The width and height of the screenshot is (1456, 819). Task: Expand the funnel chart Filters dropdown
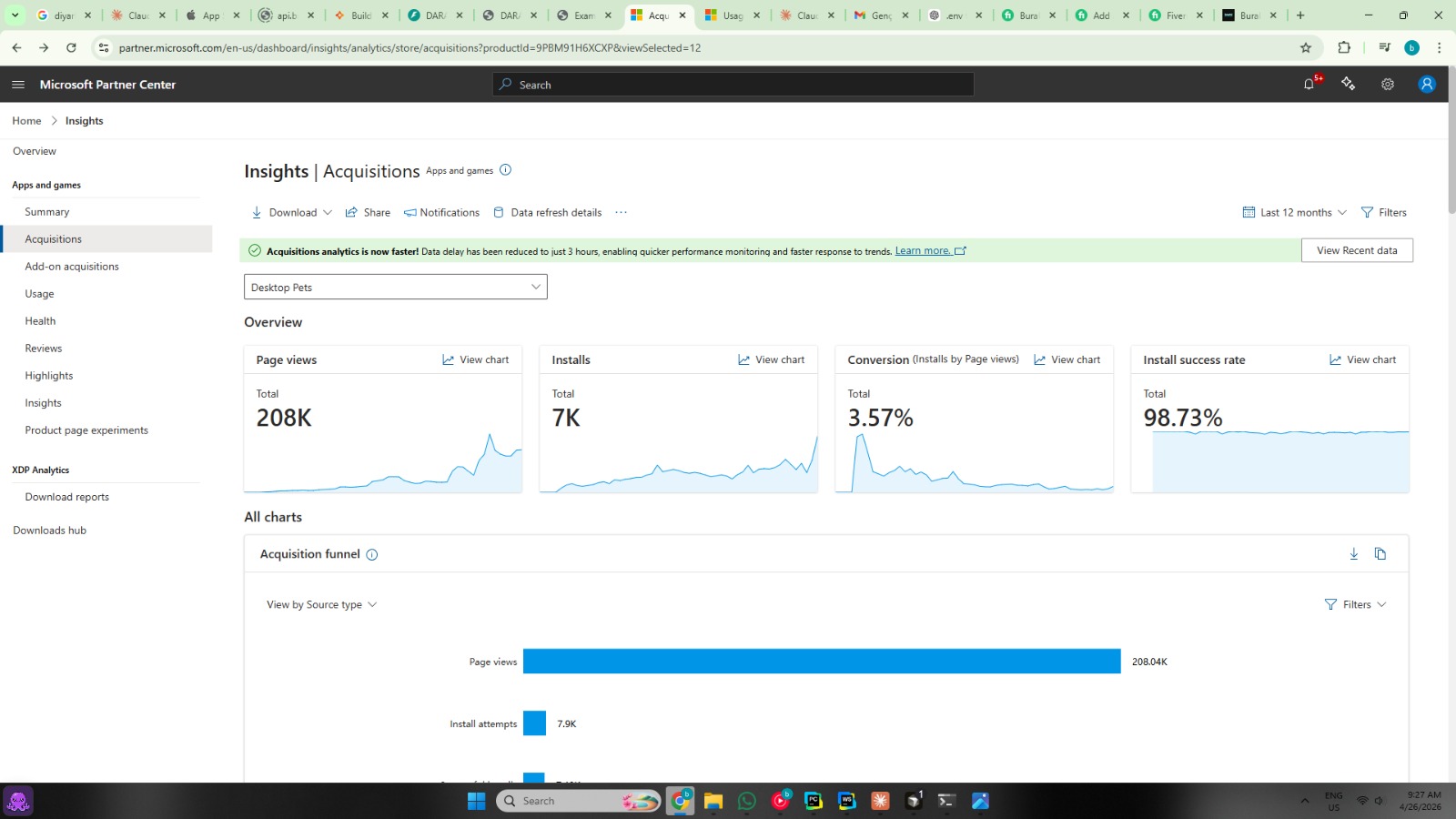(x=1355, y=605)
